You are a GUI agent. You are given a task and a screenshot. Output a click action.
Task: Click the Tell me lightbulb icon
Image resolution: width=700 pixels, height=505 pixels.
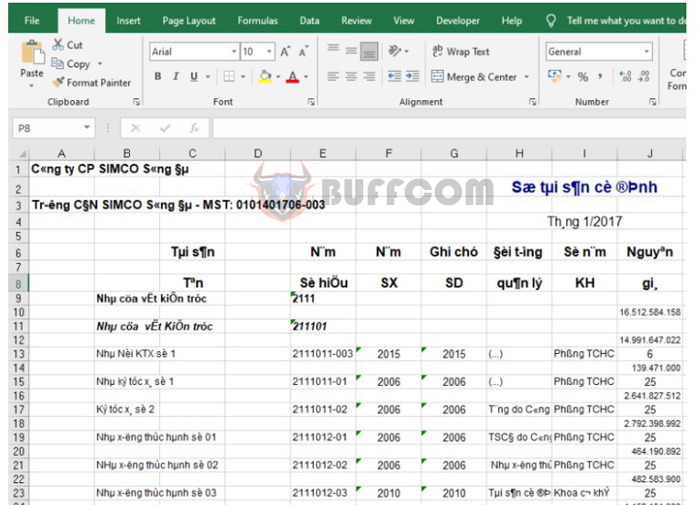click(x=551, y=21)
